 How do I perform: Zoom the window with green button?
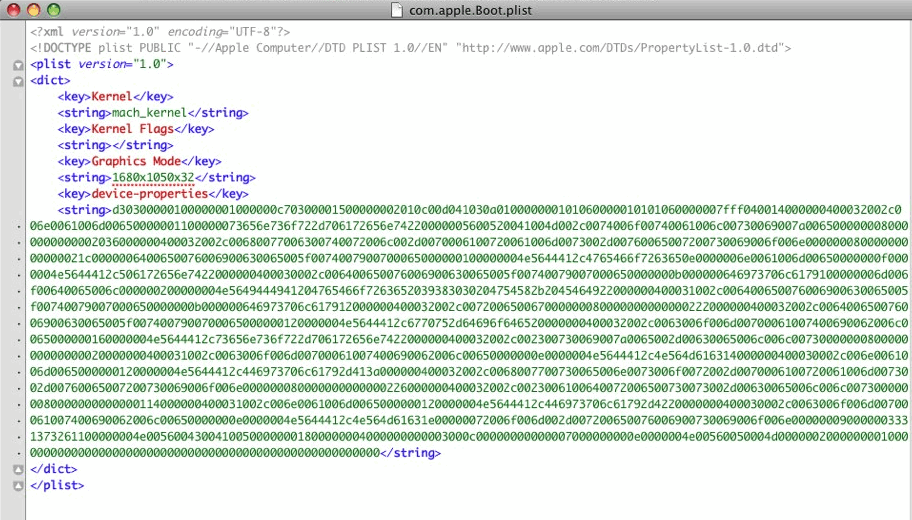coord(54,10)
